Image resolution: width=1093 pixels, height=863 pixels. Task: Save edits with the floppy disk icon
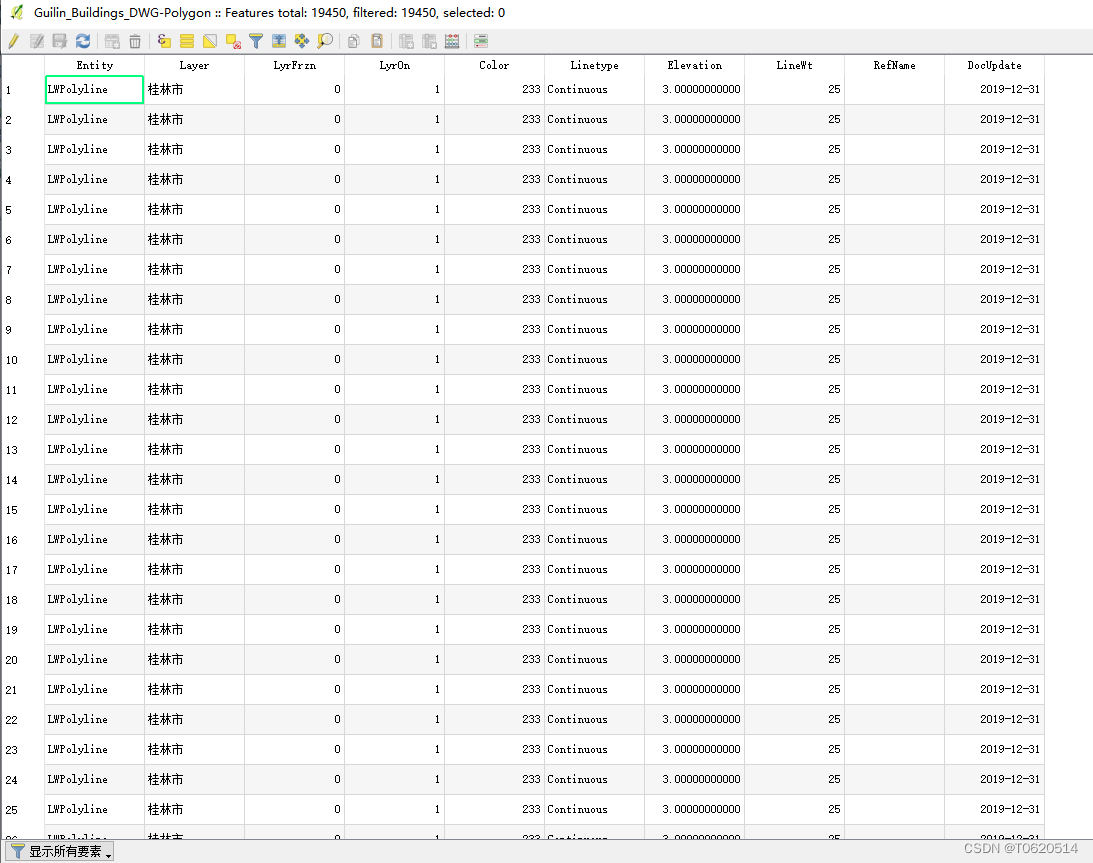60,41
